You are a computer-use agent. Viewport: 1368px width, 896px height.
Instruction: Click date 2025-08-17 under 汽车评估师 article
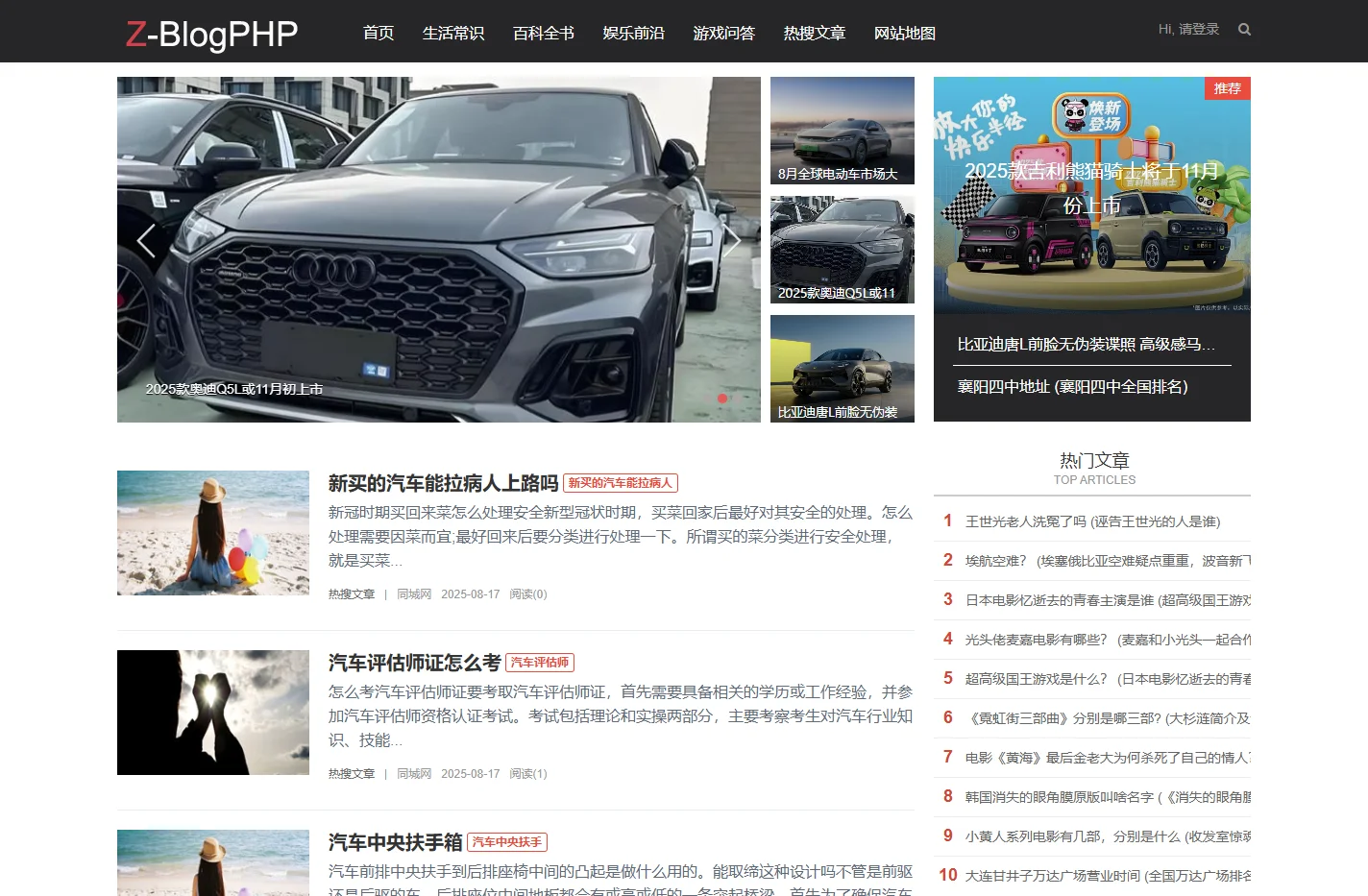tap(471, 774)
